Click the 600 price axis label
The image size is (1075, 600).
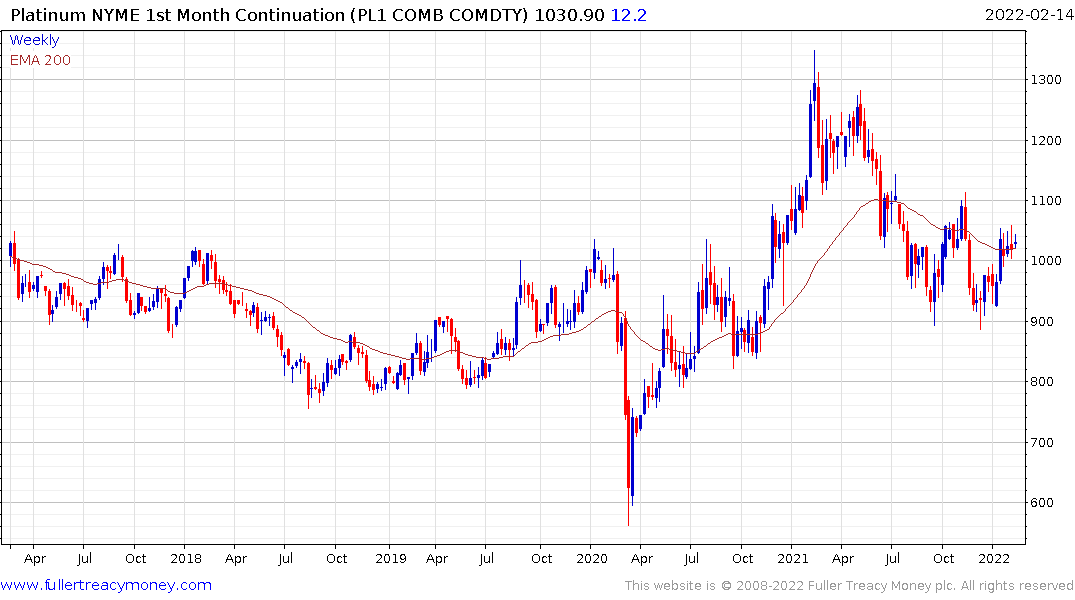(x=1043, y=503)
